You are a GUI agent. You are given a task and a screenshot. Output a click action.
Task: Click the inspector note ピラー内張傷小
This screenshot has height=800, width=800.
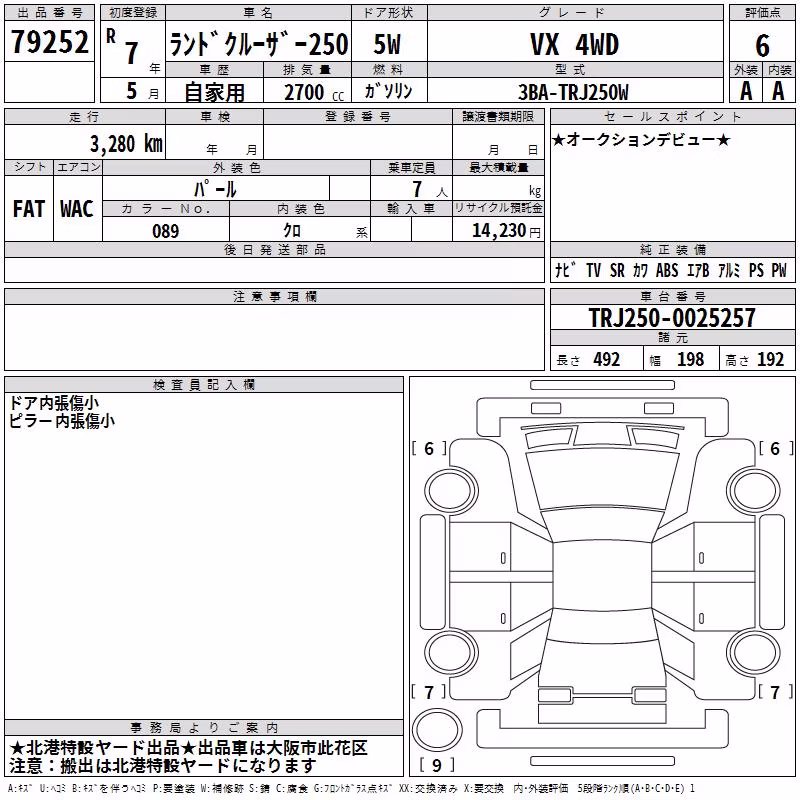[62, 421]
